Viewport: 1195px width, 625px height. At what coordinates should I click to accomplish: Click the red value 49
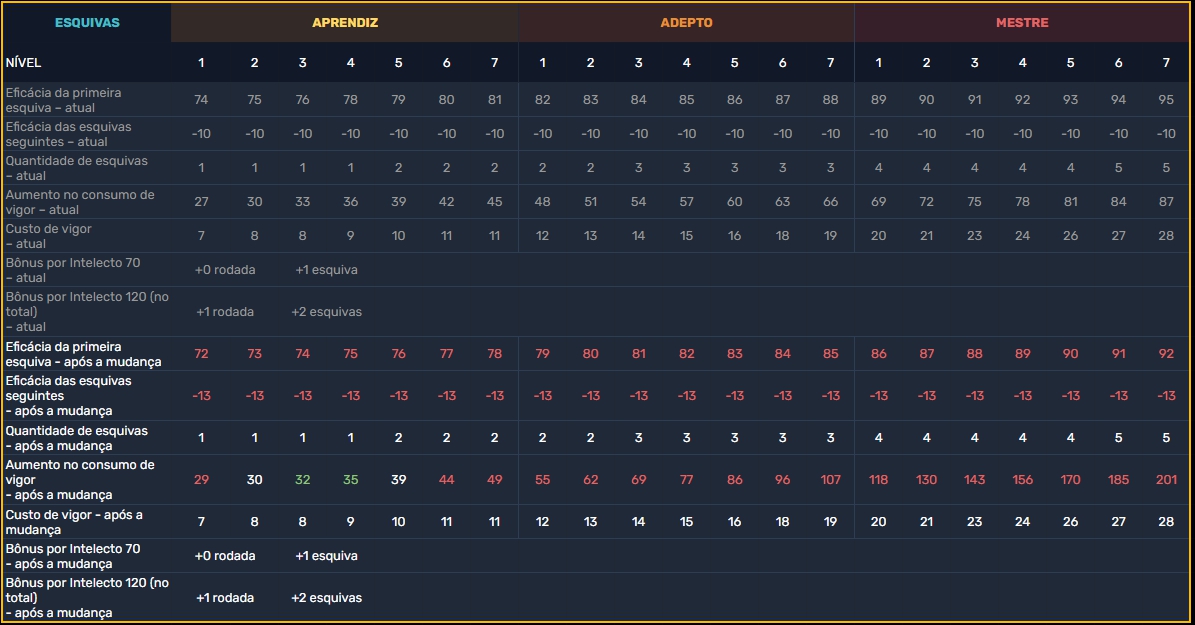coord(494,479)
